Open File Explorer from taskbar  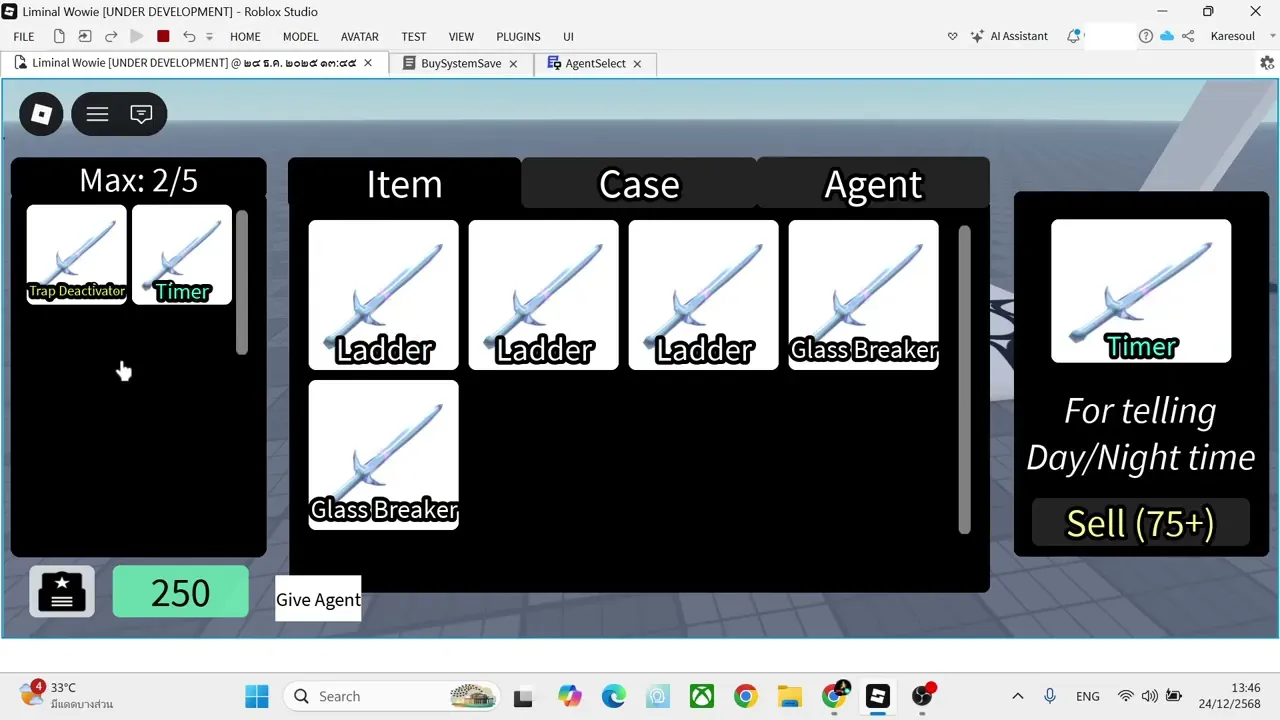click(790, 696)
